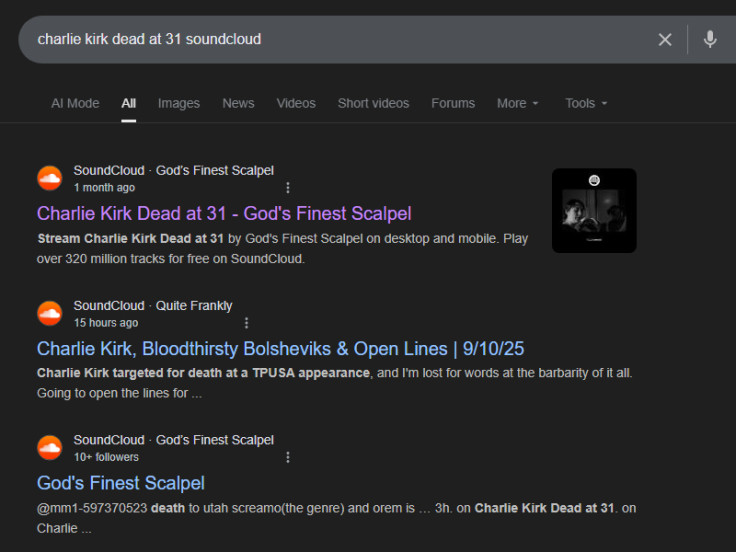
Task: Expand the More dropdown
Action: 518,103
